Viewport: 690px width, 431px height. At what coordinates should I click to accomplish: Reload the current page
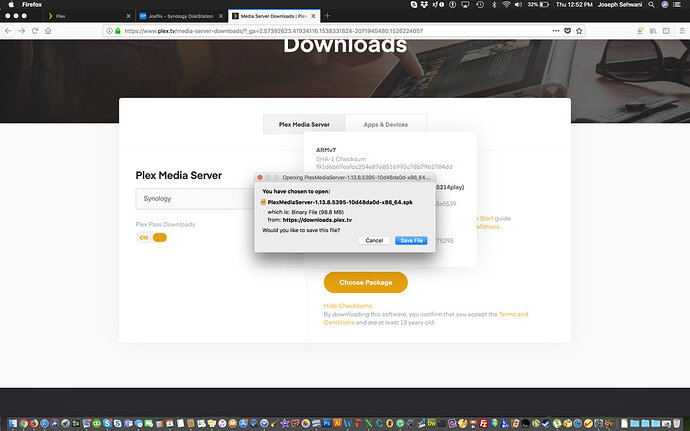pos(35,31)
